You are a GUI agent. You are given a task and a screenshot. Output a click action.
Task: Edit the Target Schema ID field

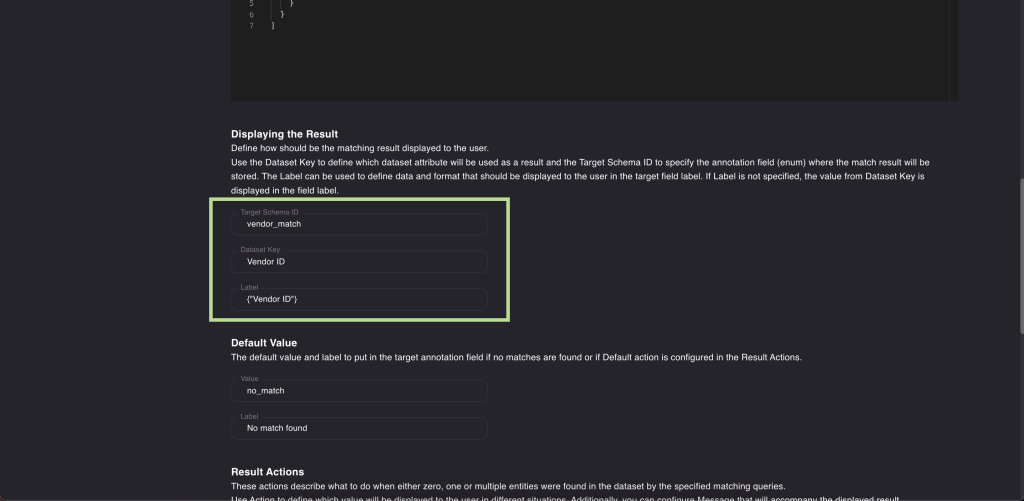tap(359, 224)
